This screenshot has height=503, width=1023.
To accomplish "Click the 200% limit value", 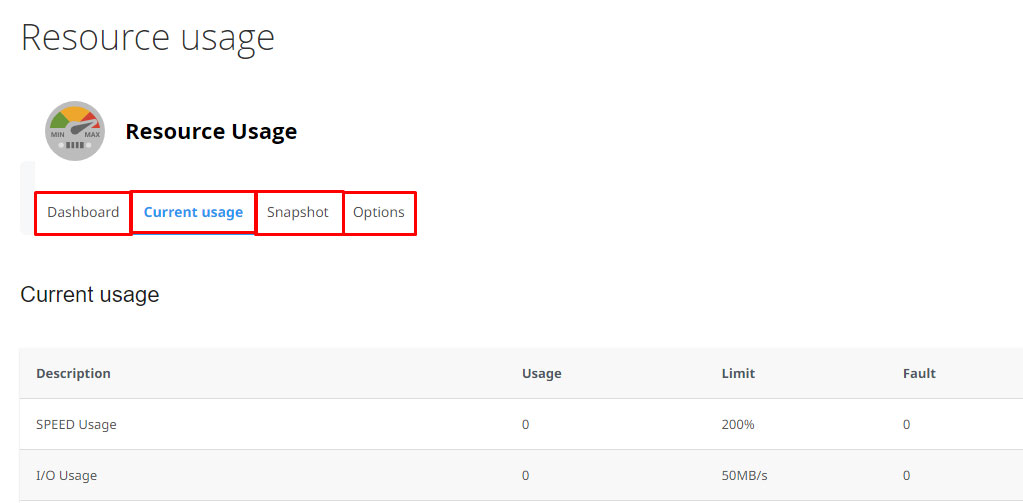I will [738, 425].
